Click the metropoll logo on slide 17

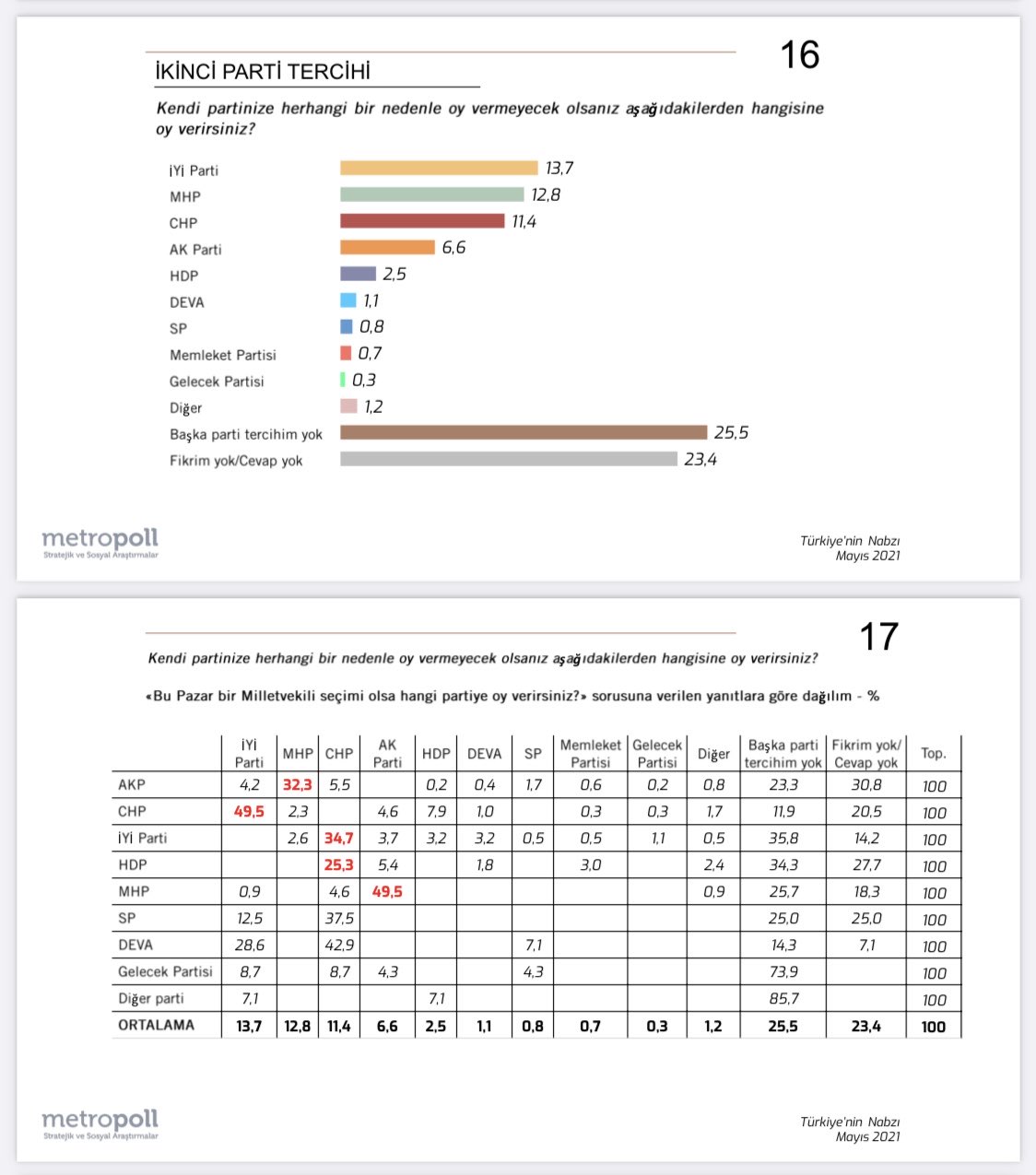point(100,1122)
